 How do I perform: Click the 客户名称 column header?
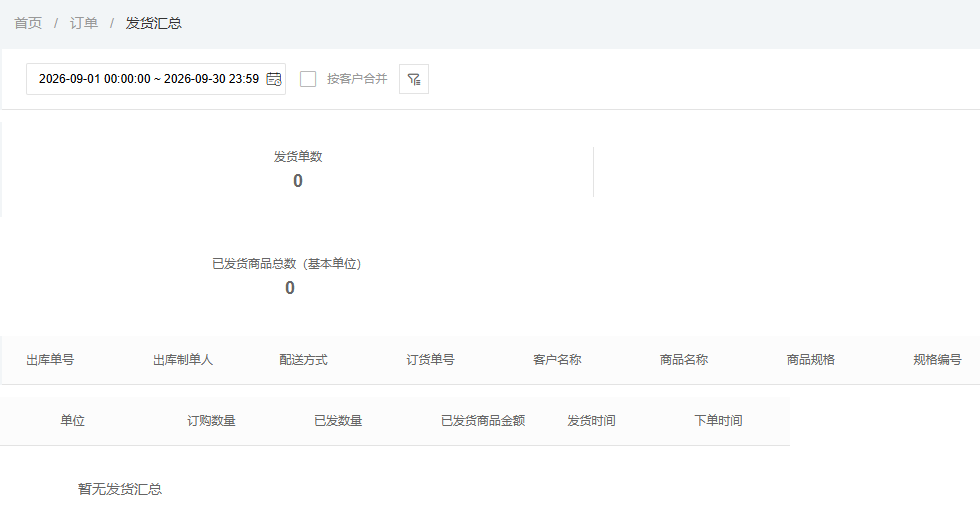(x=557, y=360)
